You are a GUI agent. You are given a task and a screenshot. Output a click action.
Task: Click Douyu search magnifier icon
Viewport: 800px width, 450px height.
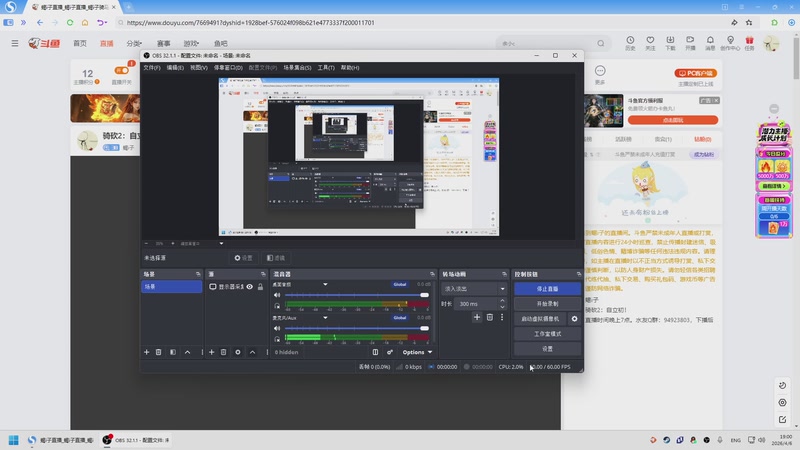click(x=601, y=43)
